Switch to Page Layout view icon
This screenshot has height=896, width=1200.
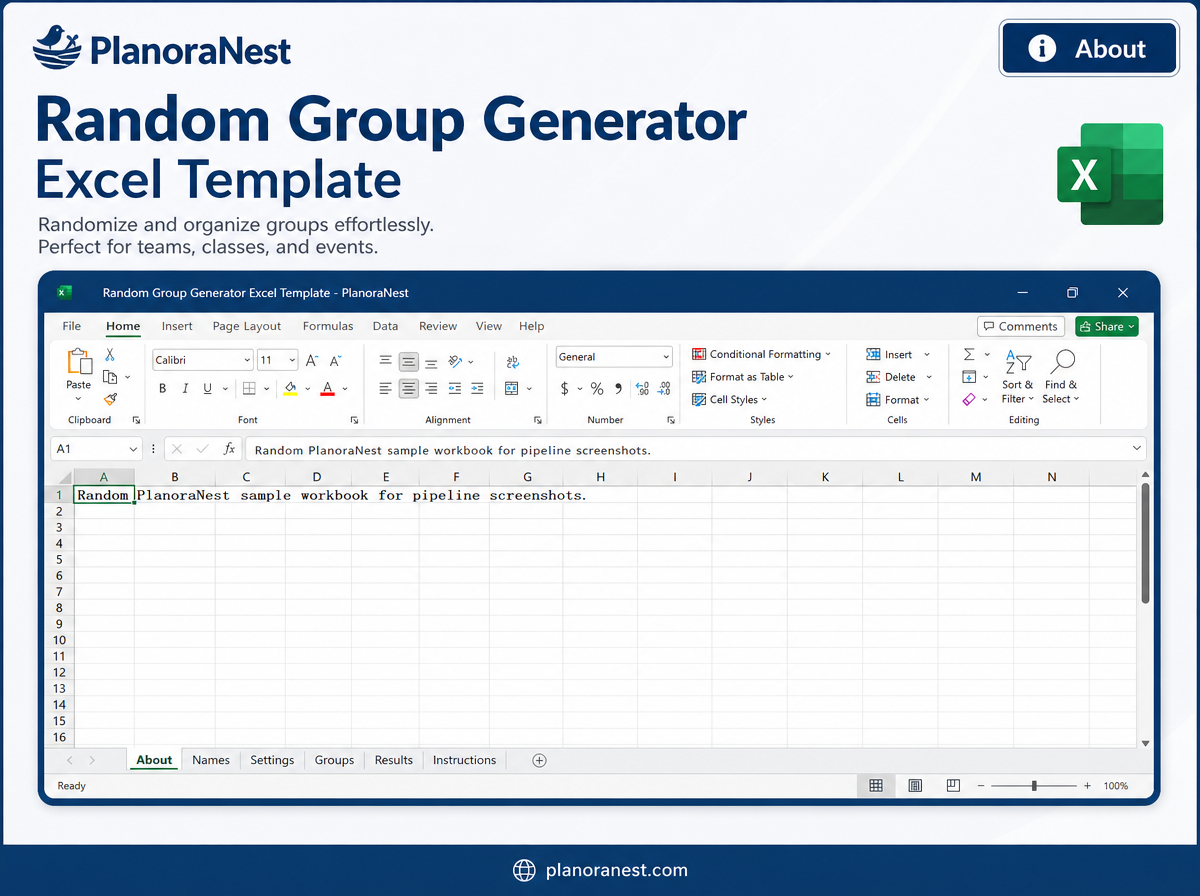pos(915,786)
